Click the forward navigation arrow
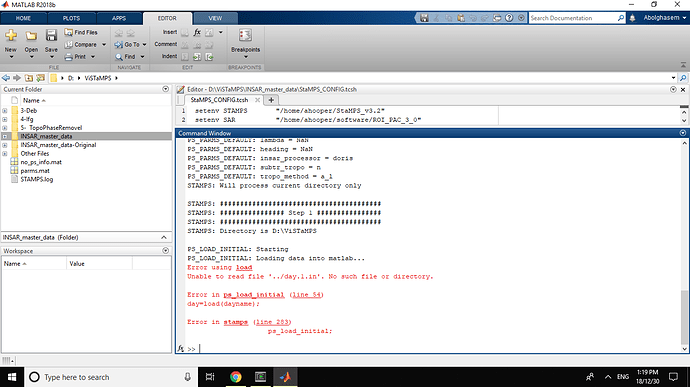This screenshot has width=690, height=387. 17,78
